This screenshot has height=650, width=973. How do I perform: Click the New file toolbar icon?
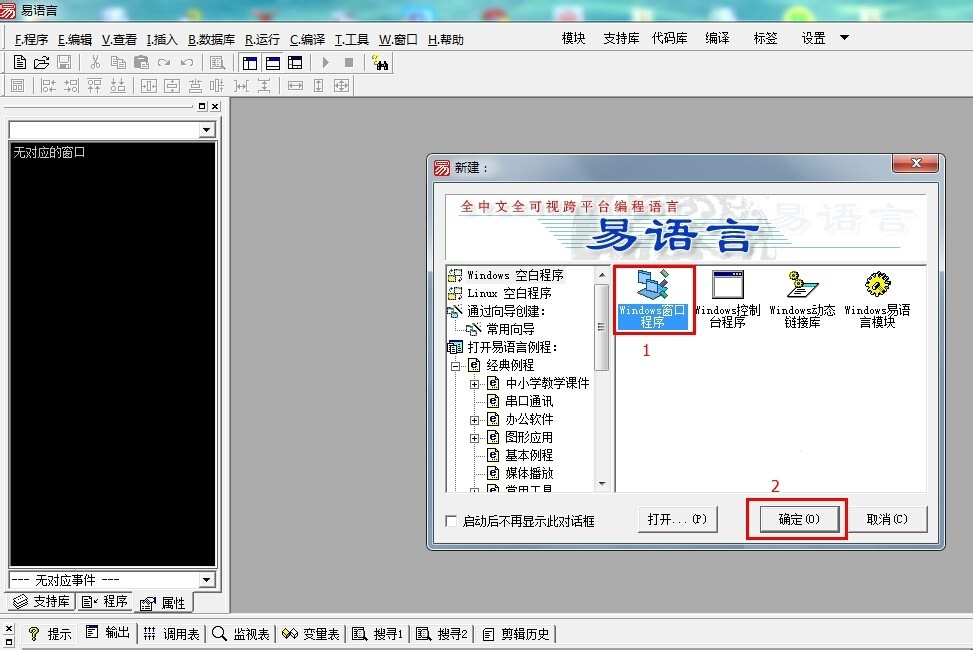coord(19,63)
